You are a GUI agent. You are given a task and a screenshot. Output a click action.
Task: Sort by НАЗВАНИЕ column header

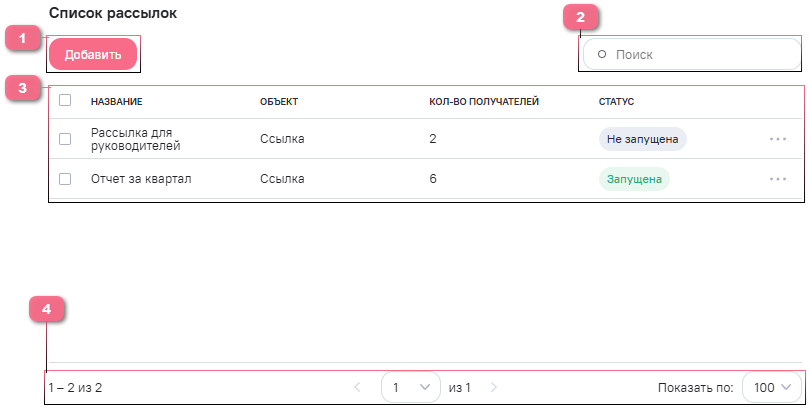pos(116,101)
